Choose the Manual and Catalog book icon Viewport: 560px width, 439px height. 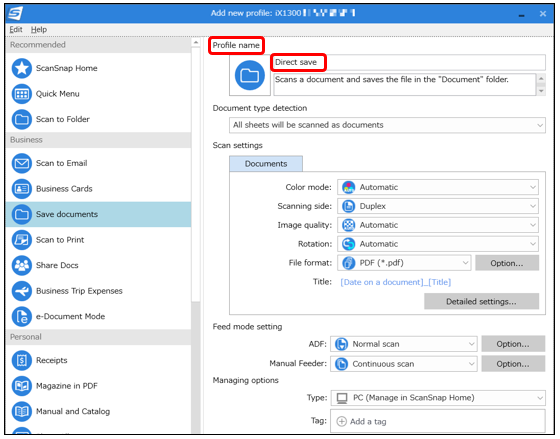22,411
